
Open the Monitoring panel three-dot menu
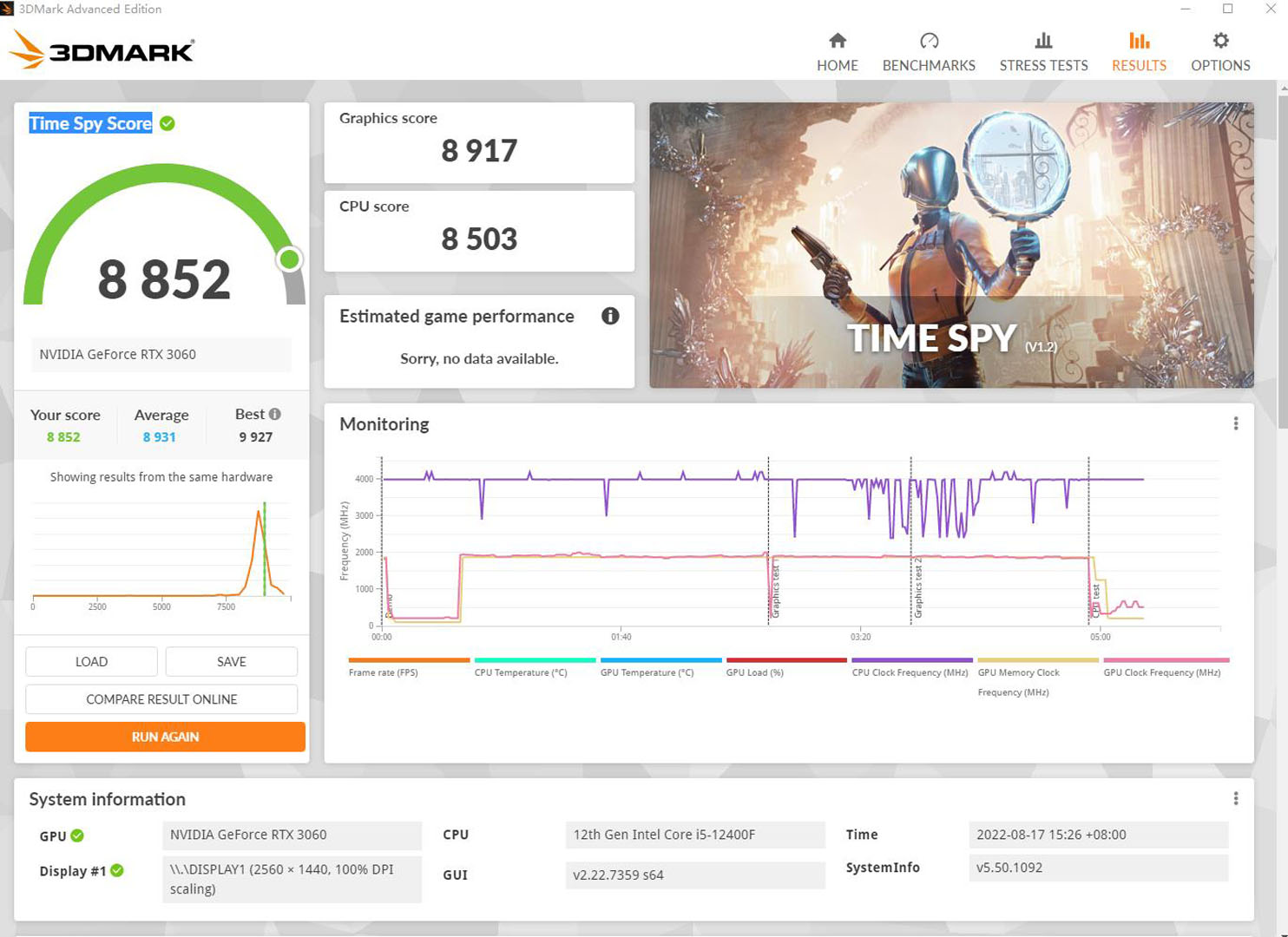click(1236, 423)
